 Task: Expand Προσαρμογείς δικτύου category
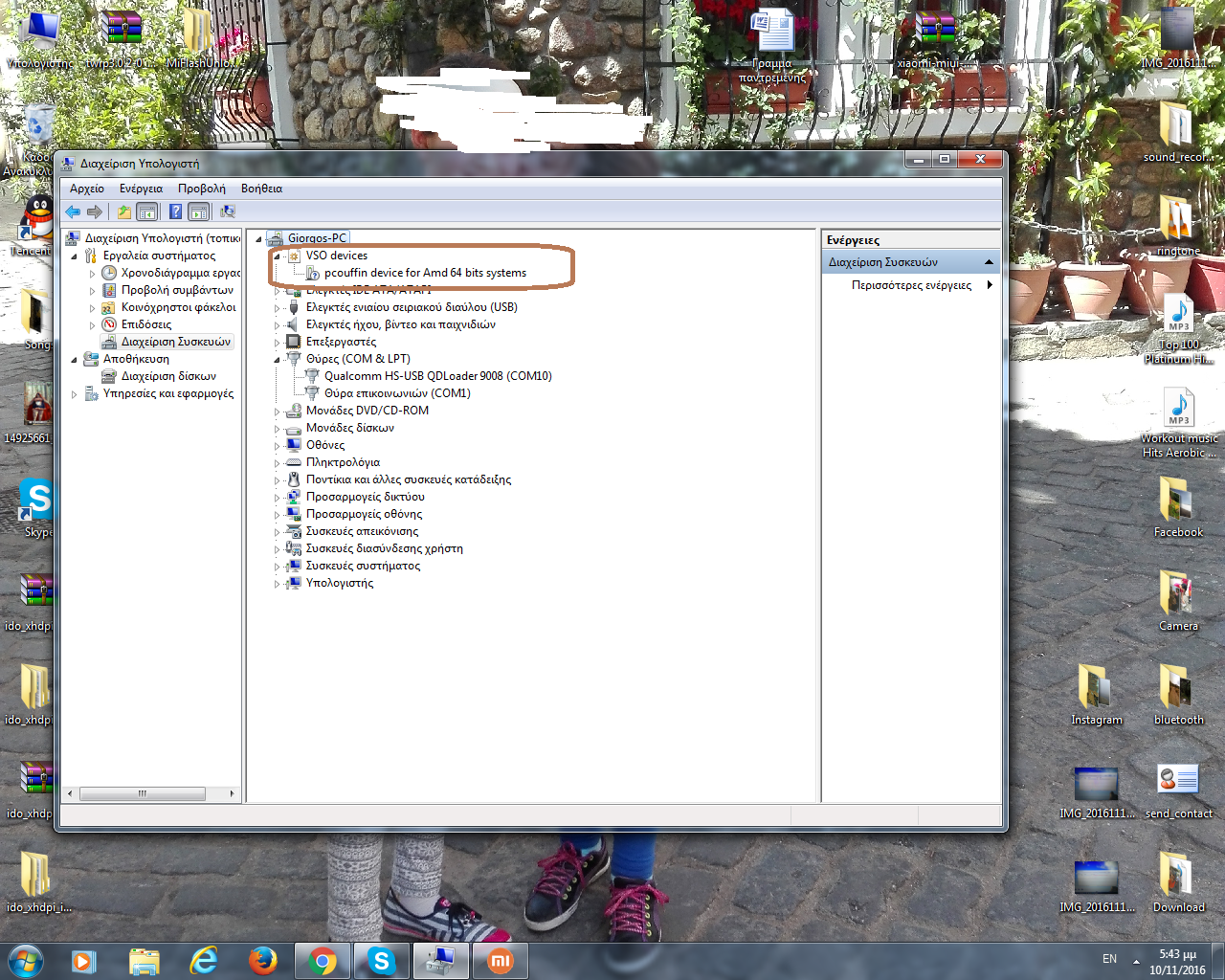(x=278, y=498)
